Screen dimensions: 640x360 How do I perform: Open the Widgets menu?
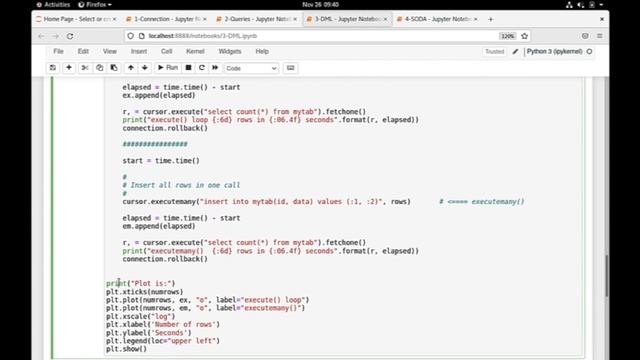point(230,51)
